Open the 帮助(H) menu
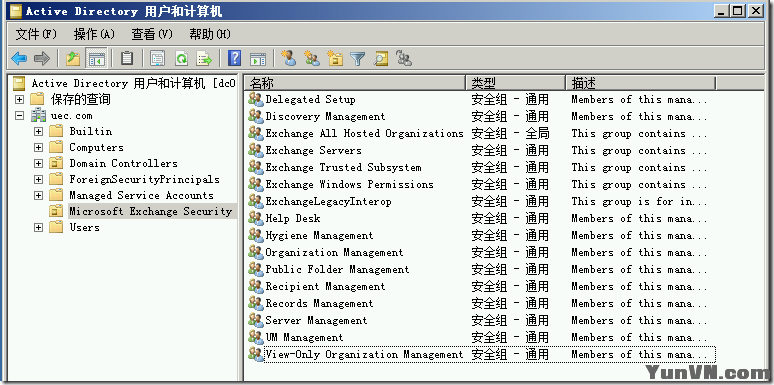This screenshot has height=385, width=774. pyautogui.click(x=210, y=34)
